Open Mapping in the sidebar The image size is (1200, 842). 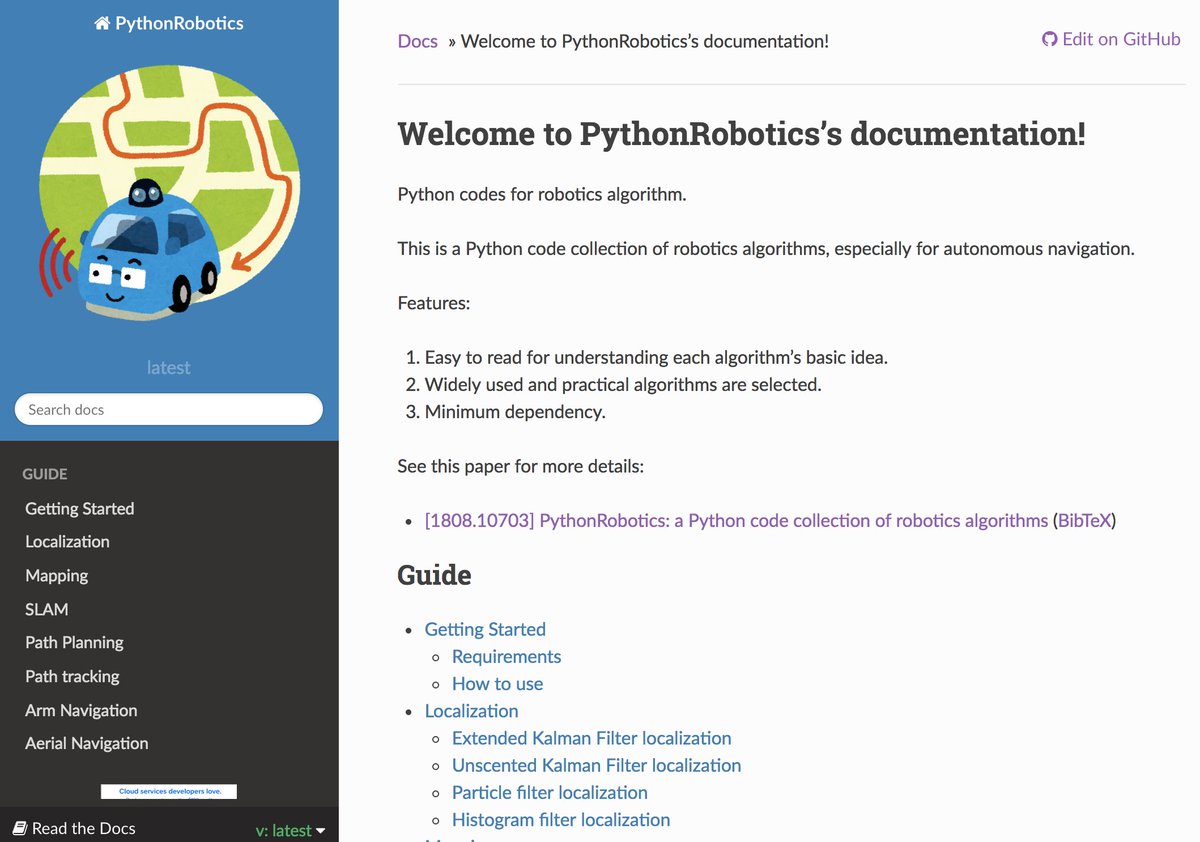click(57, 575)
